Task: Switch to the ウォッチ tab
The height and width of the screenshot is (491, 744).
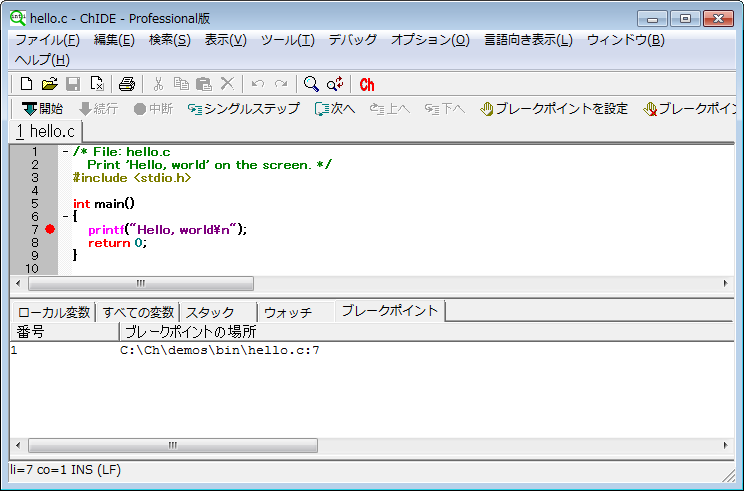Action: (x=297, y=312)
